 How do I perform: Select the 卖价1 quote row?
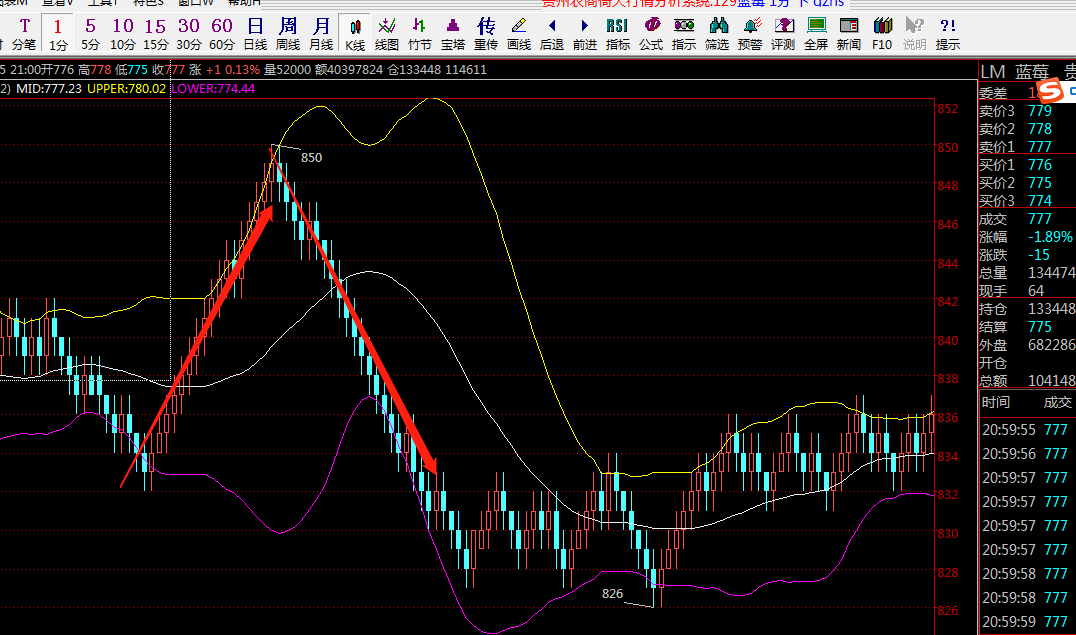pos(1027,146)
